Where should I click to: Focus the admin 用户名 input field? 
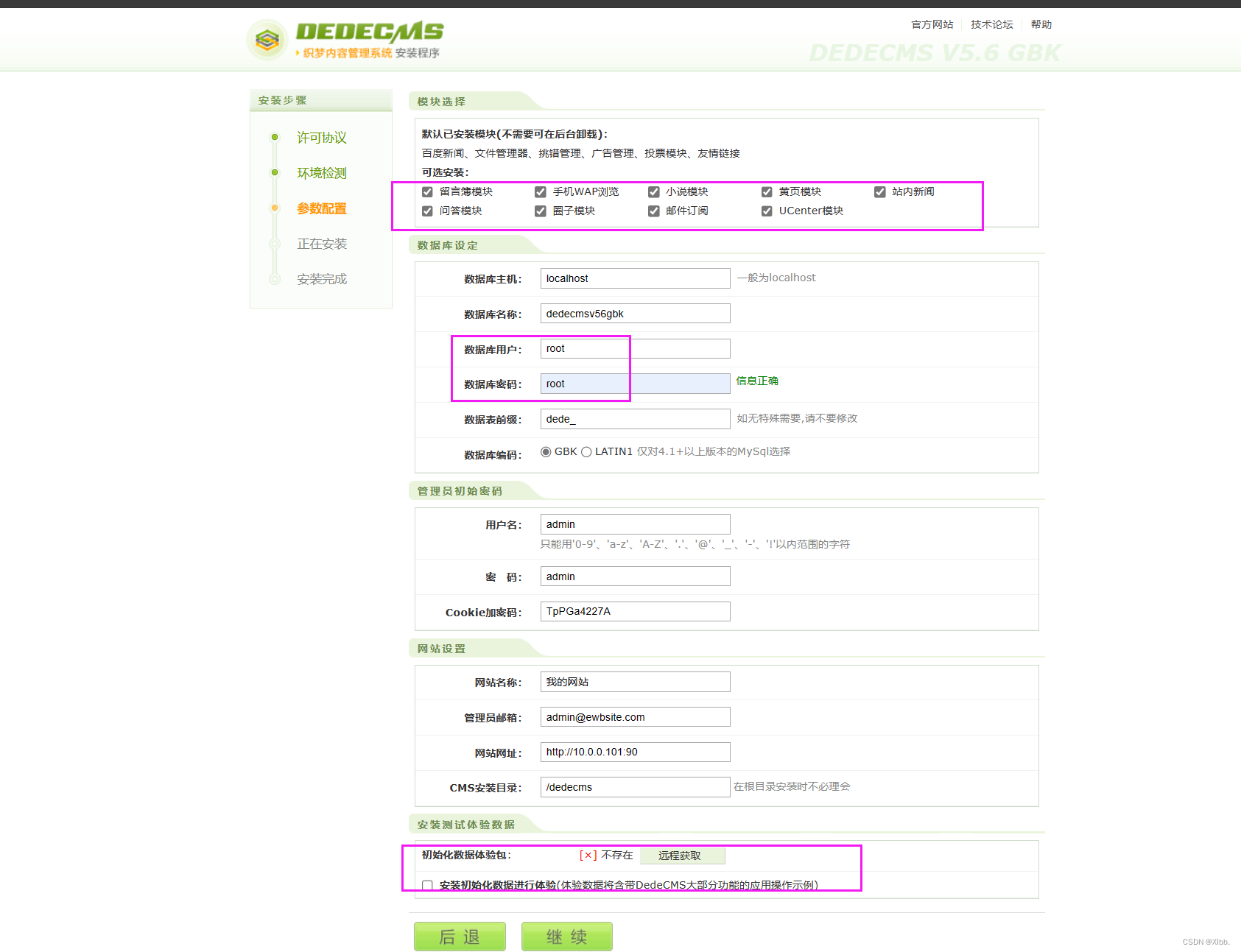(x=636, y=524)
